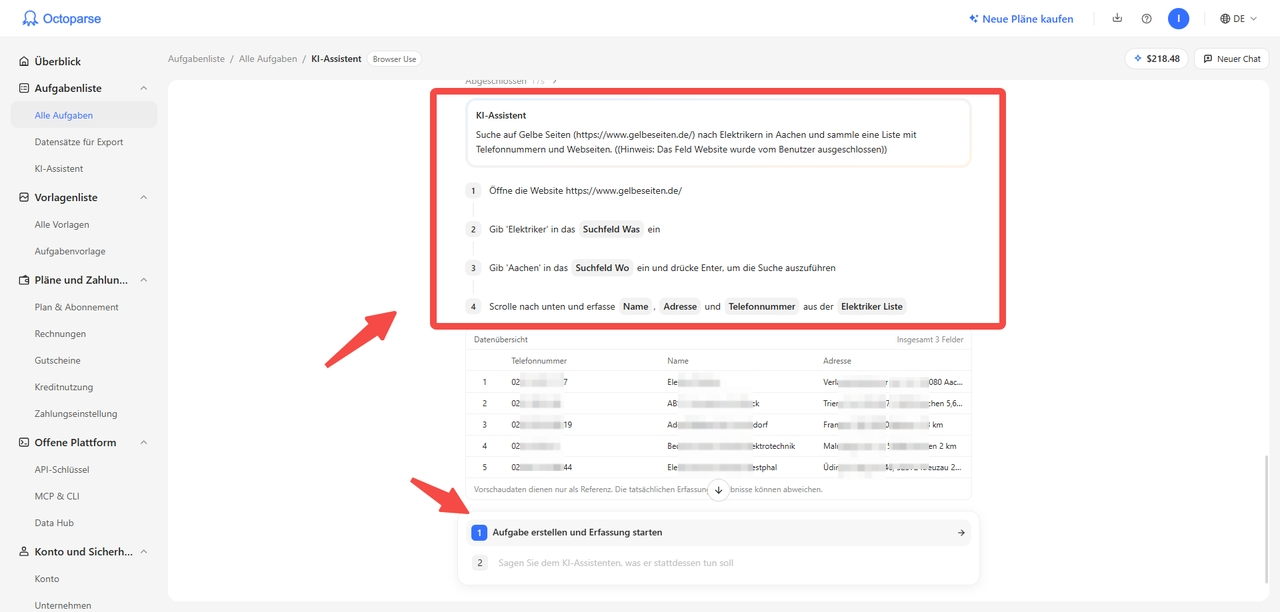Open the user avatar menu

point(1178,18)
